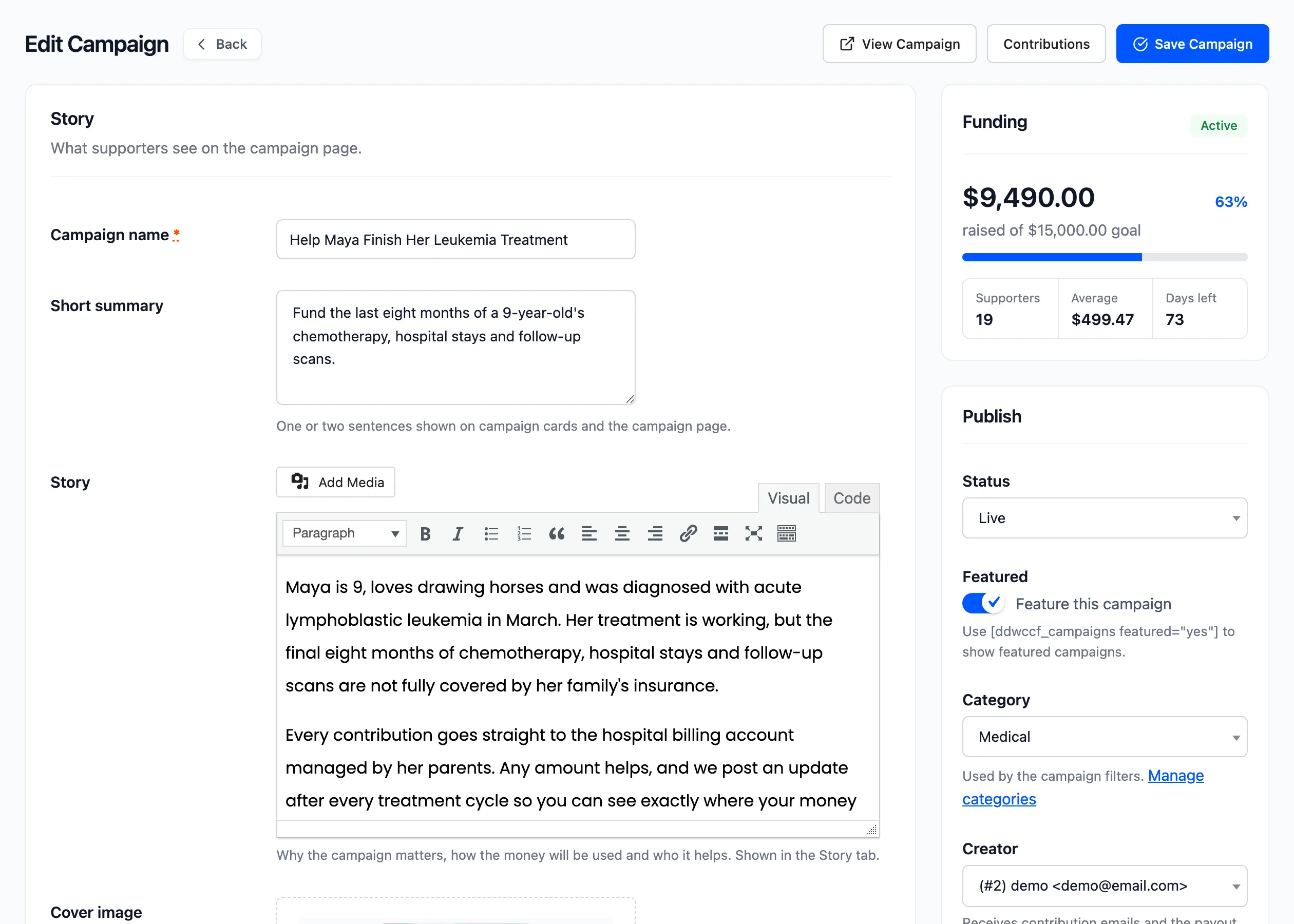
Task: Click inside the story text editor body
Action: tap(578, 688)
